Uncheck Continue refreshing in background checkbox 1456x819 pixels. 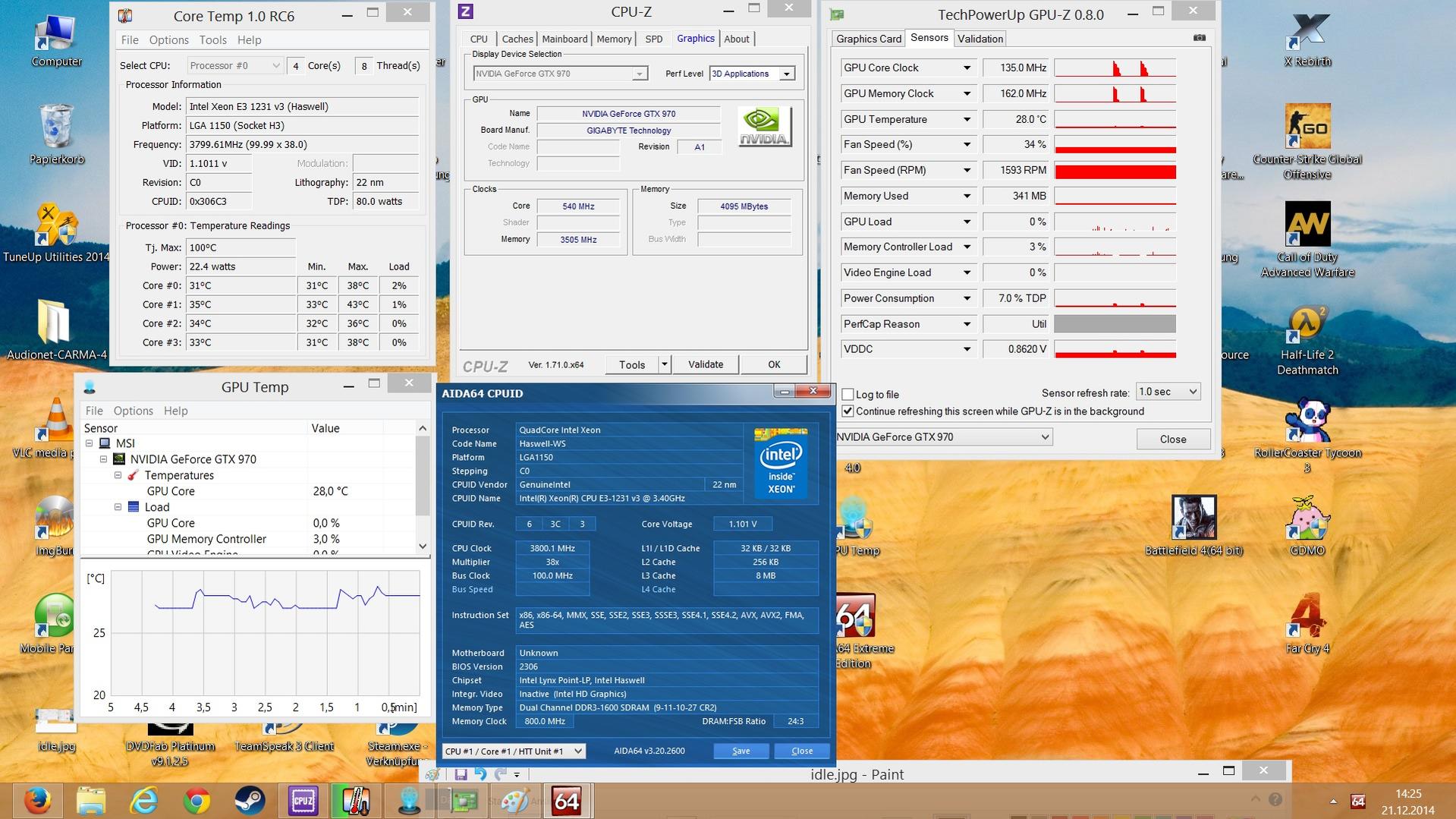[x=847, y=411]
